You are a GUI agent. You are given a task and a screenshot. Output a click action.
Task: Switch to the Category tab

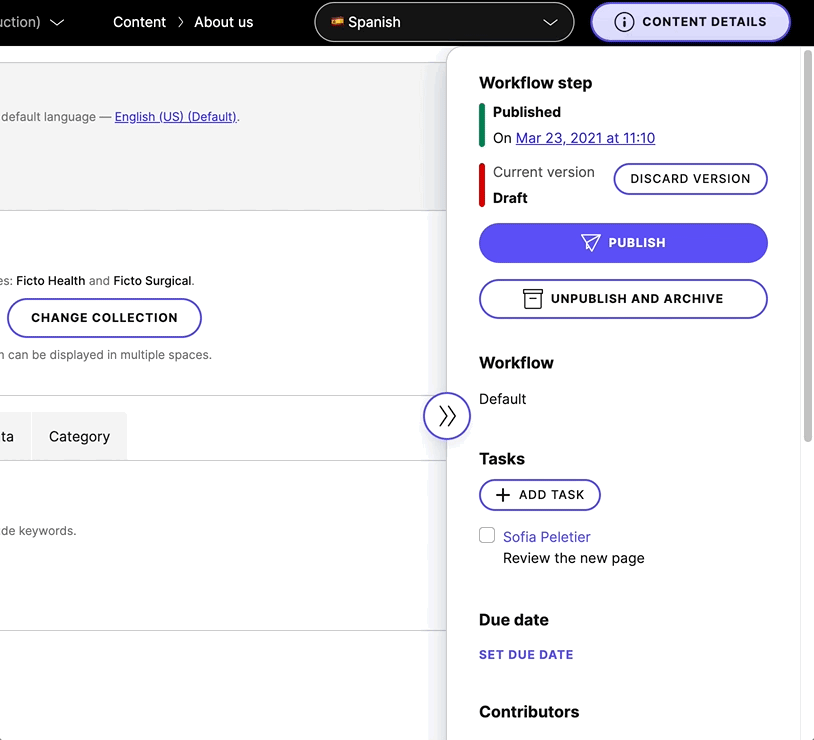tap(79, 436)
